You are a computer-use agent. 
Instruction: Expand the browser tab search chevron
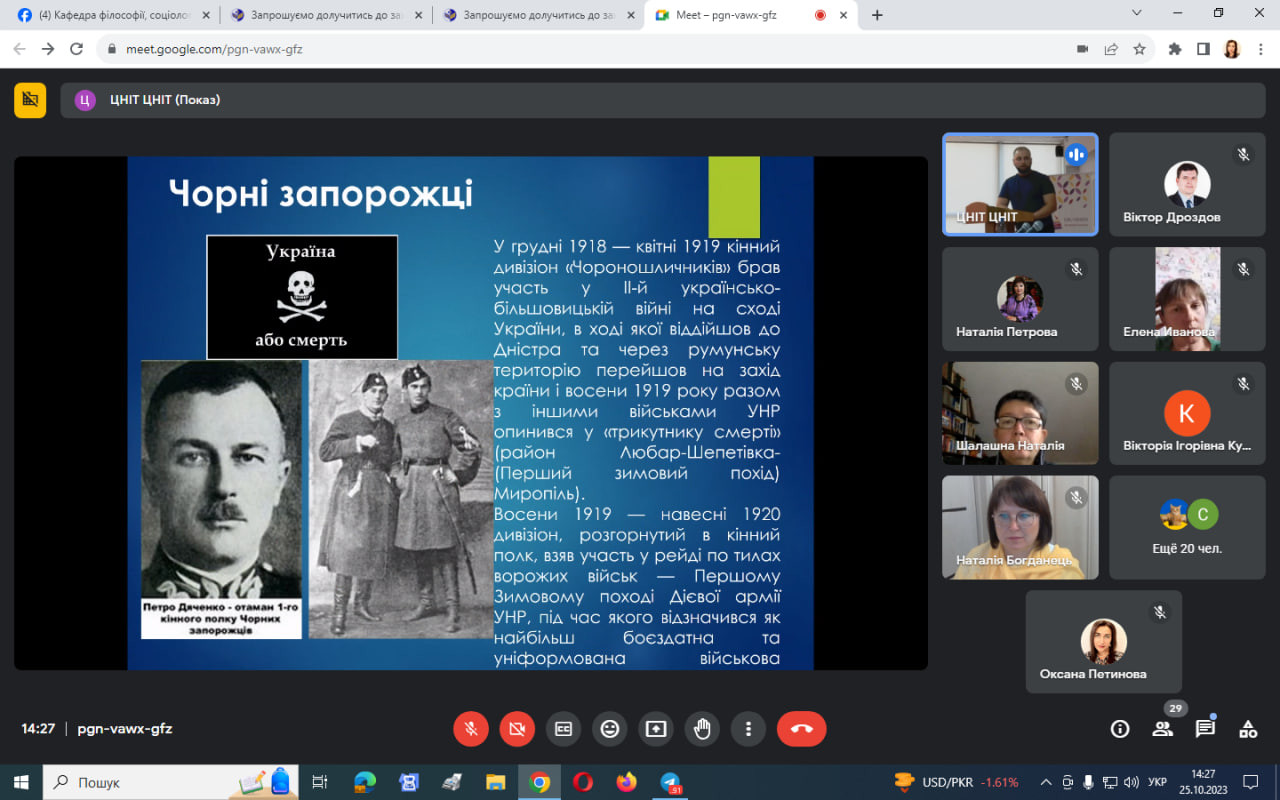point(1137,14)
